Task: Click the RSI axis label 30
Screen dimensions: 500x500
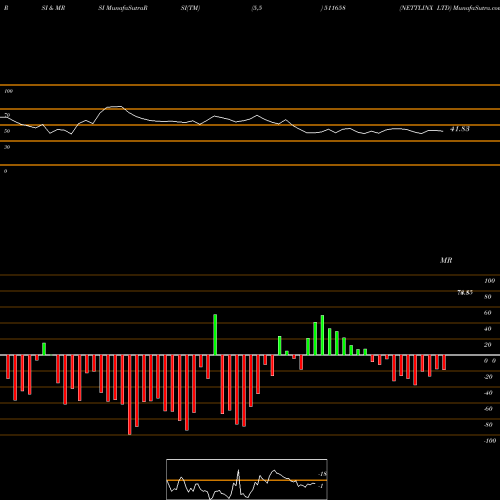Action: [7, 147]
